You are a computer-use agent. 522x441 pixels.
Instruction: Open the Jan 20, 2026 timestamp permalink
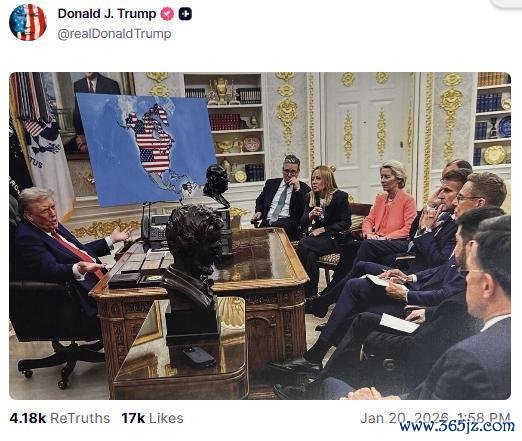tap(435, 418)
